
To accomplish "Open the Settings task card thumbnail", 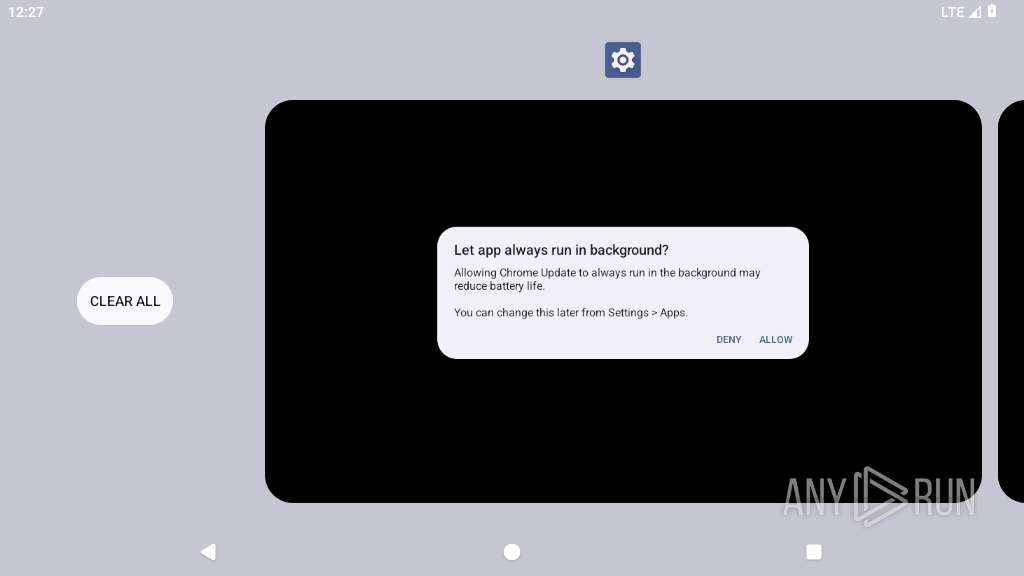I will 623,301.
